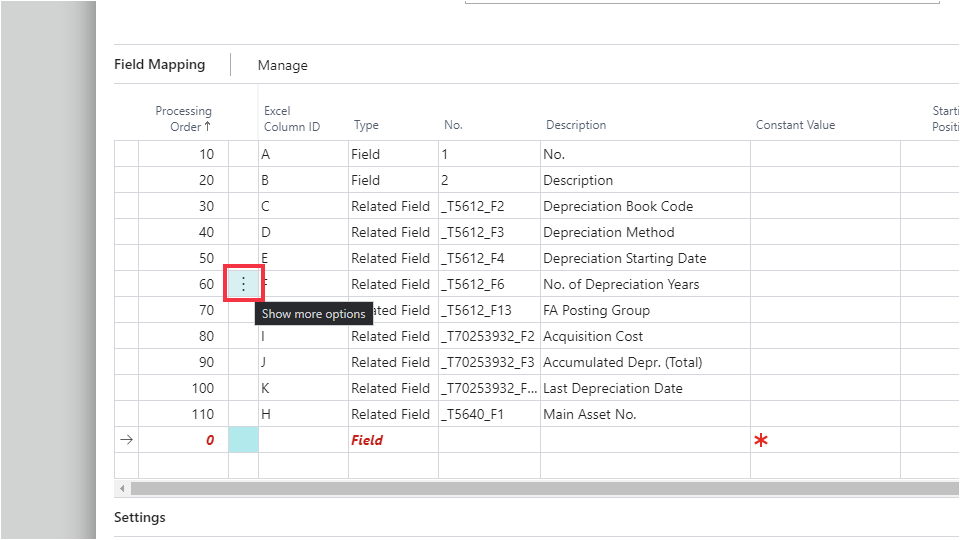
Task: Select Processing Order cell 50
Action: click(184, 258)
